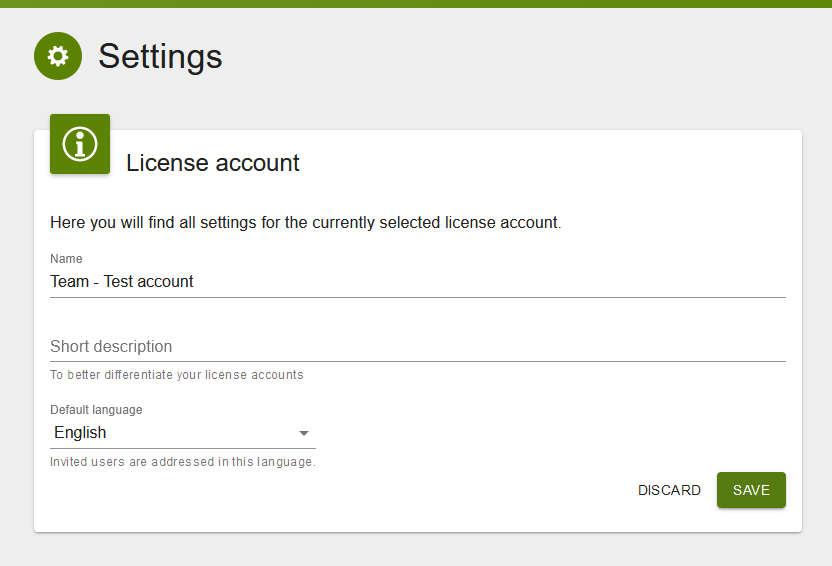Click the Default language label

tap(96, 410)
